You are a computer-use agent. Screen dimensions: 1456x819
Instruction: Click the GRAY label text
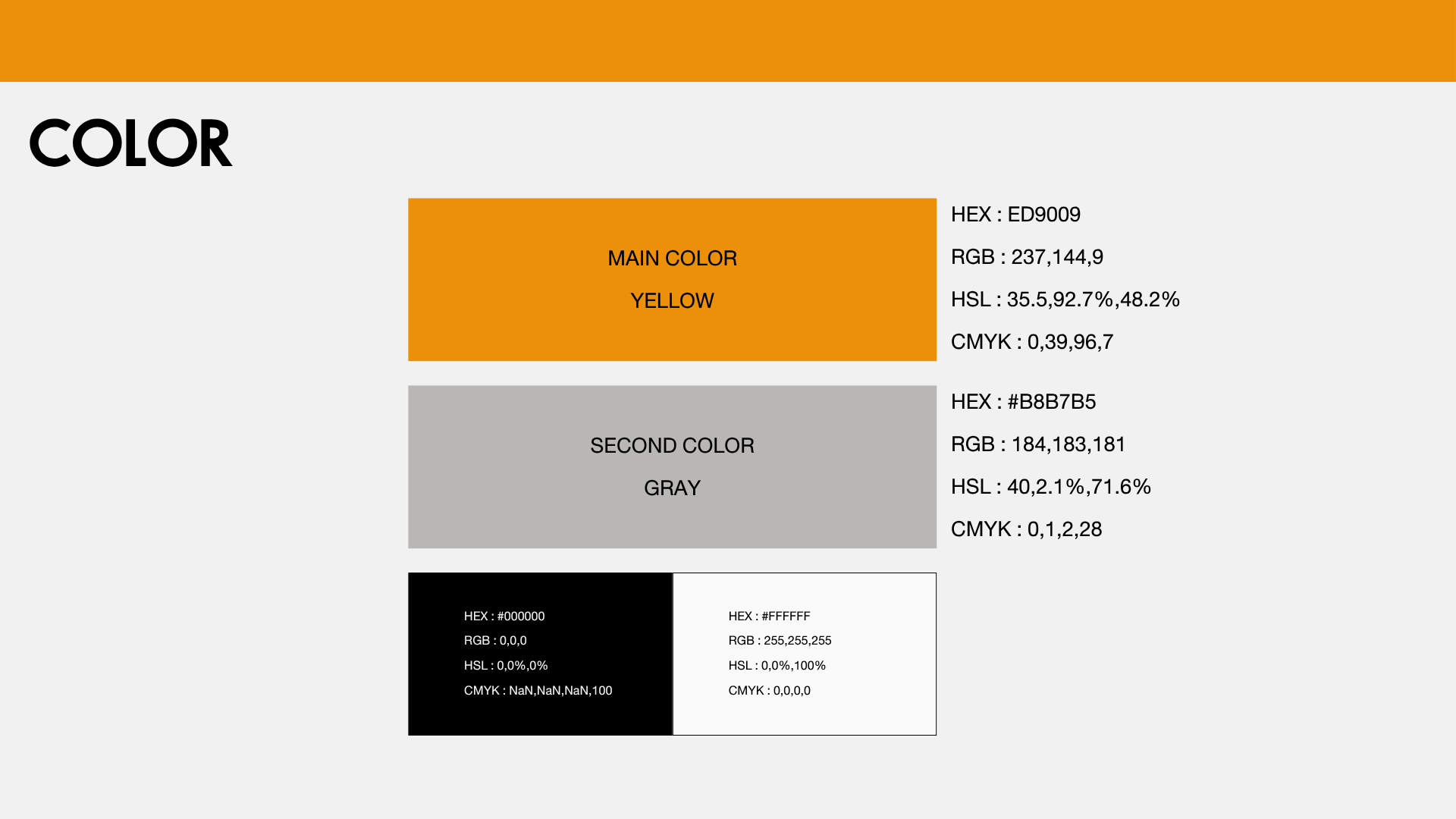[x=672, y=488]
